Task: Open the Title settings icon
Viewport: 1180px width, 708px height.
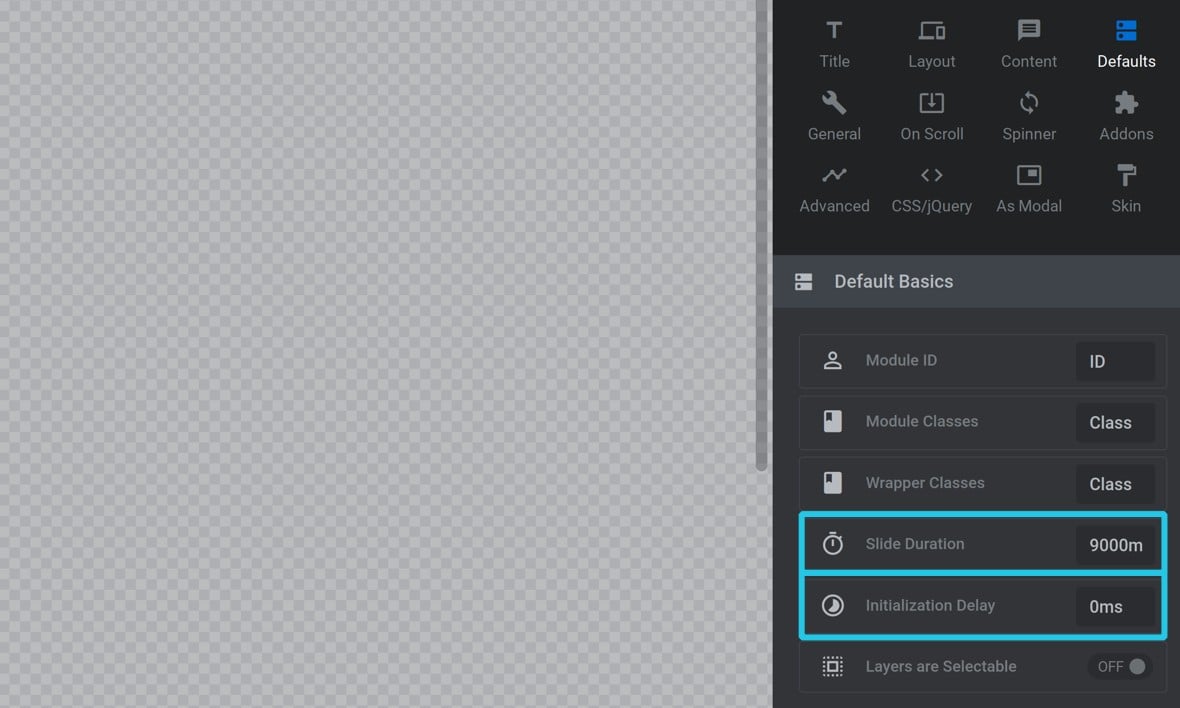Action: click(834, 31)
